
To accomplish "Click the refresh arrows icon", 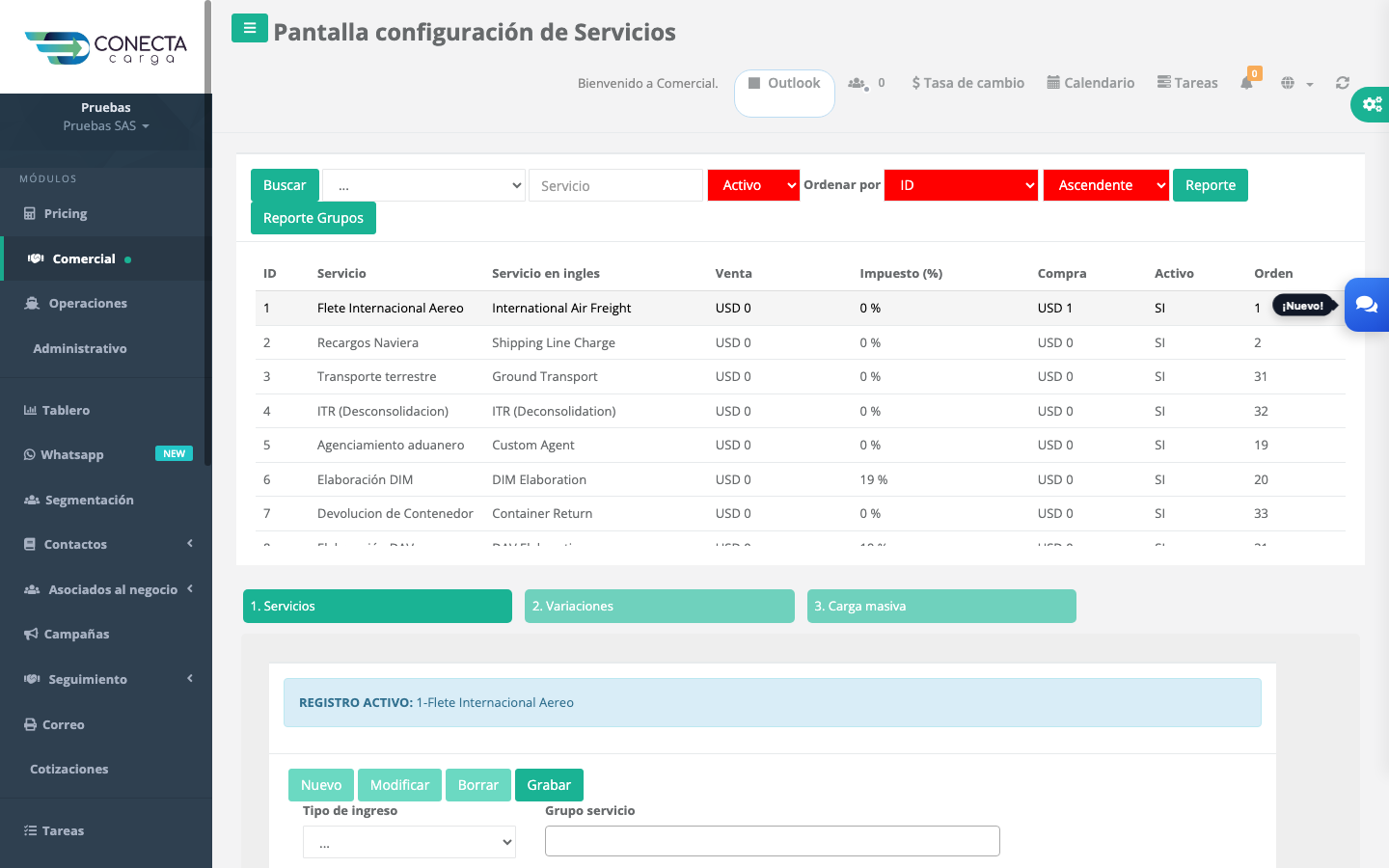I will pos(1342,83).
